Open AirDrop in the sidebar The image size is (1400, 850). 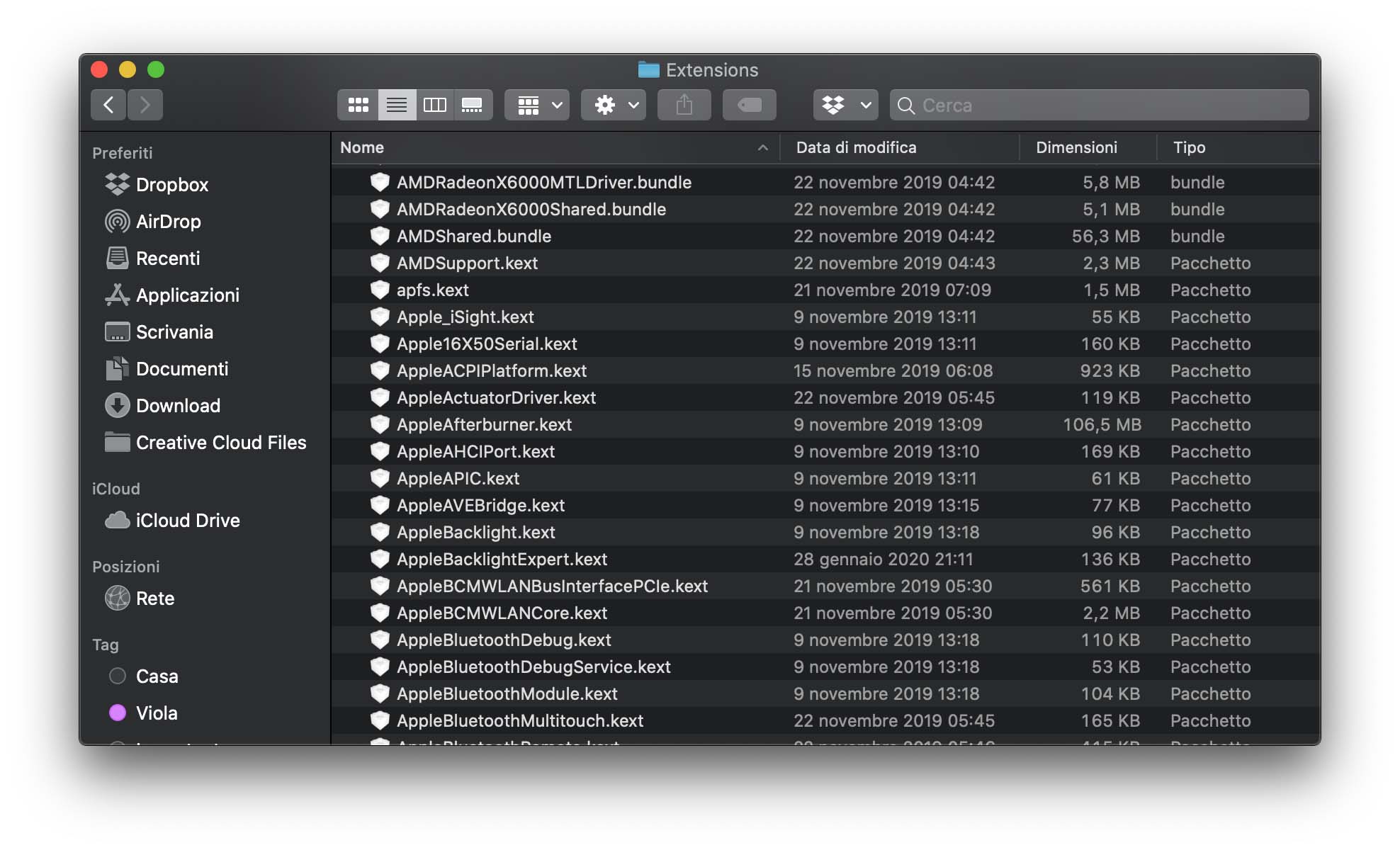pos(168,222)
